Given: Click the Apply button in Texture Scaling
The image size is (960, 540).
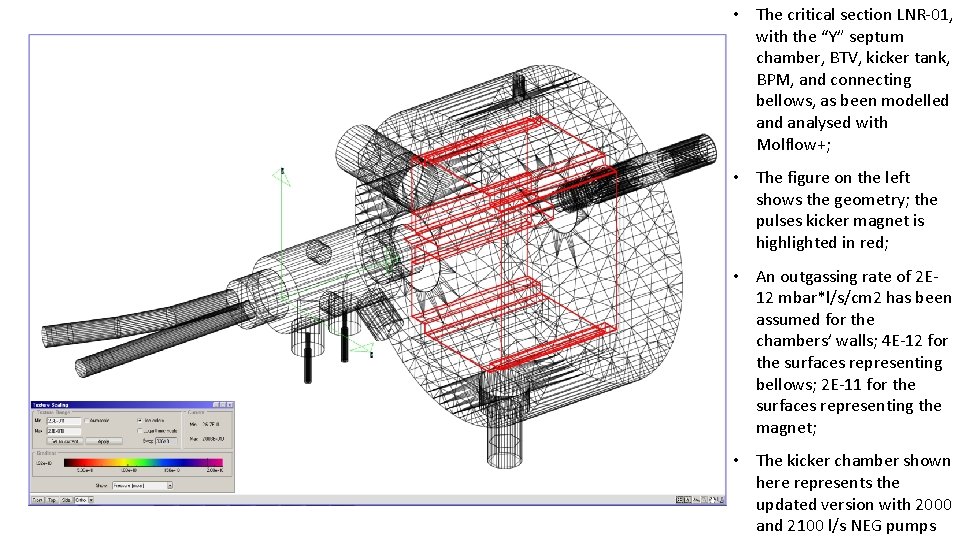Looking at the screenshot, I should click(103, 441).
